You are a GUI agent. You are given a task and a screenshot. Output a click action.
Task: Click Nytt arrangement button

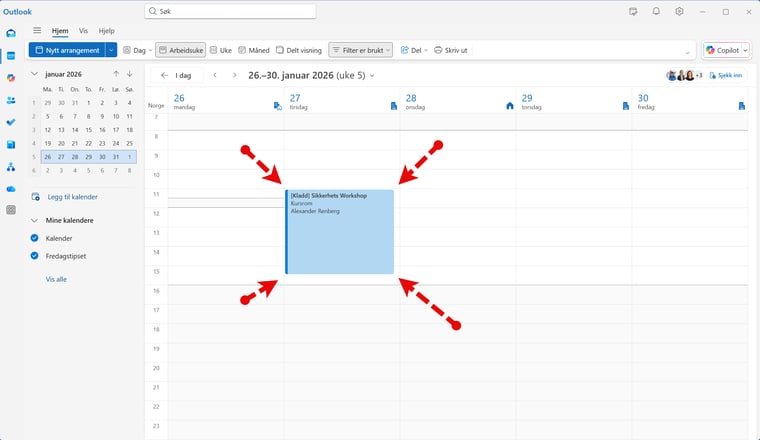[67, 50]
